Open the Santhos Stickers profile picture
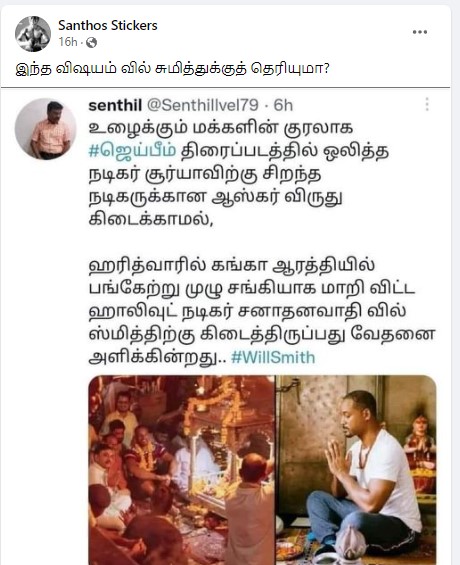The height and width of the screenshot is (565, 460). [33, 34]
